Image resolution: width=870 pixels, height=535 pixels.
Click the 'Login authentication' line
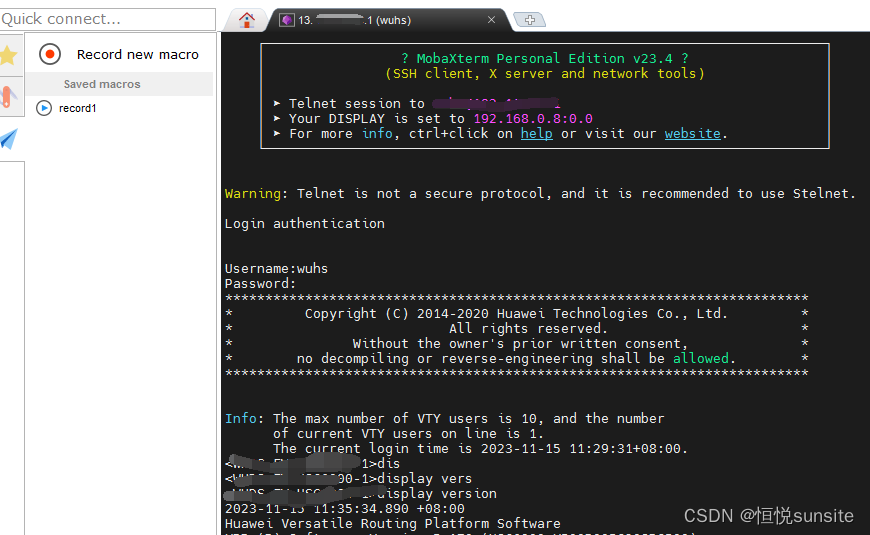tap(305, 224)
